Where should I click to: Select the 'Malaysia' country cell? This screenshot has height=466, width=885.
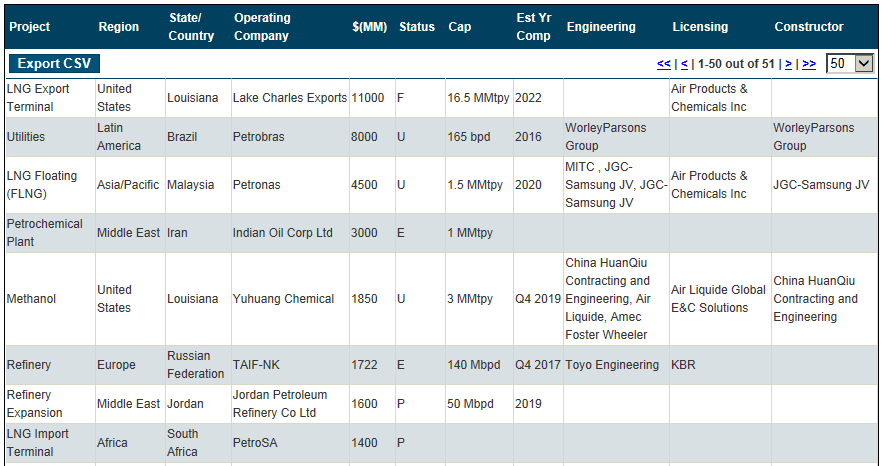198,184
